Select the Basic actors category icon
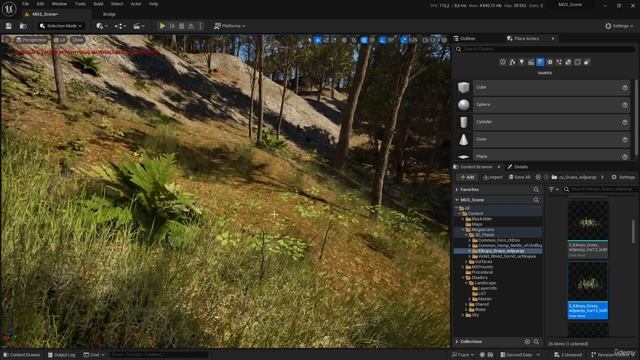This screenshot has height=360, width=640. click(x=512, y=62)
